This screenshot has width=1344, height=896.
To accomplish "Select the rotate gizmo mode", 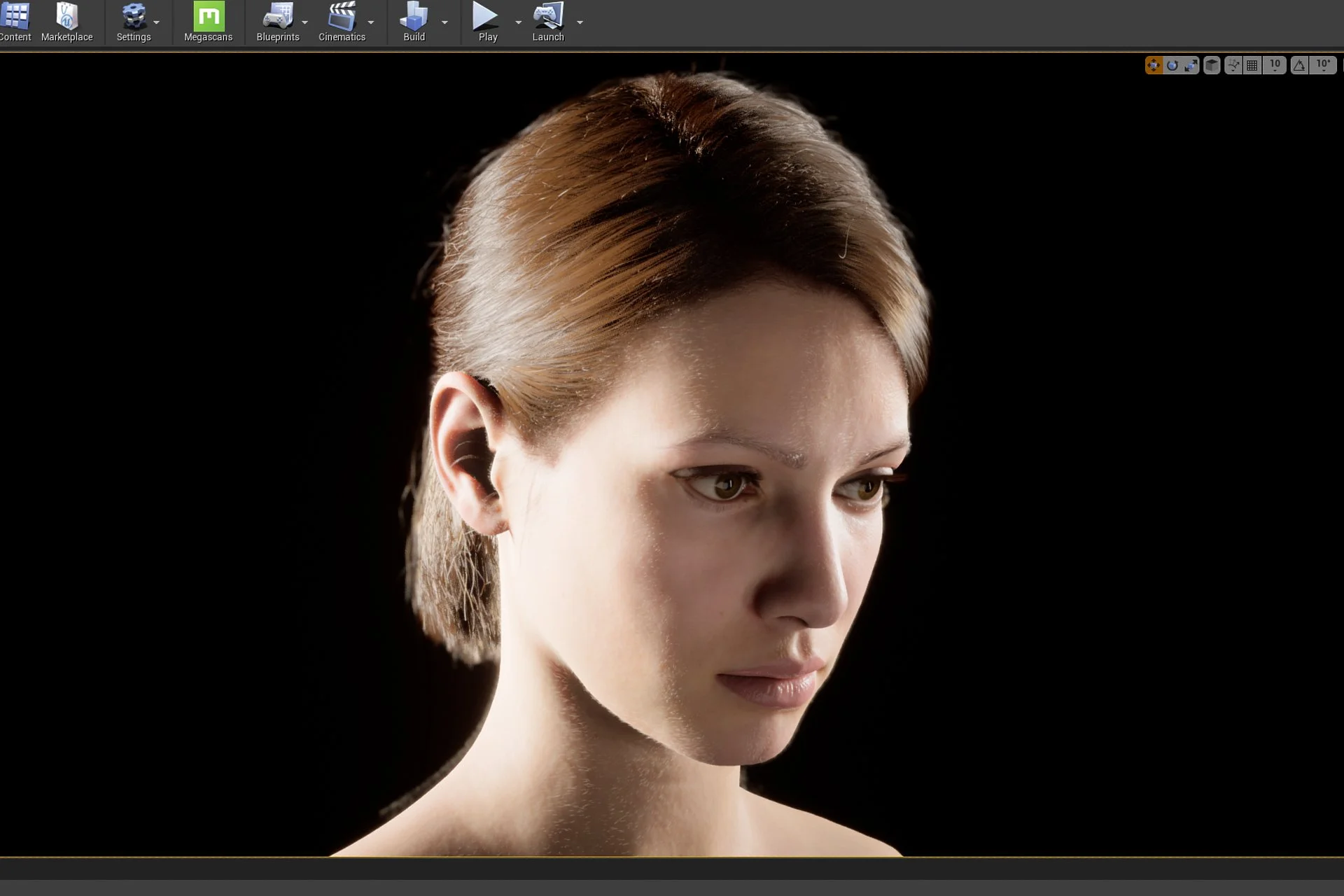I will [1172, 66].
